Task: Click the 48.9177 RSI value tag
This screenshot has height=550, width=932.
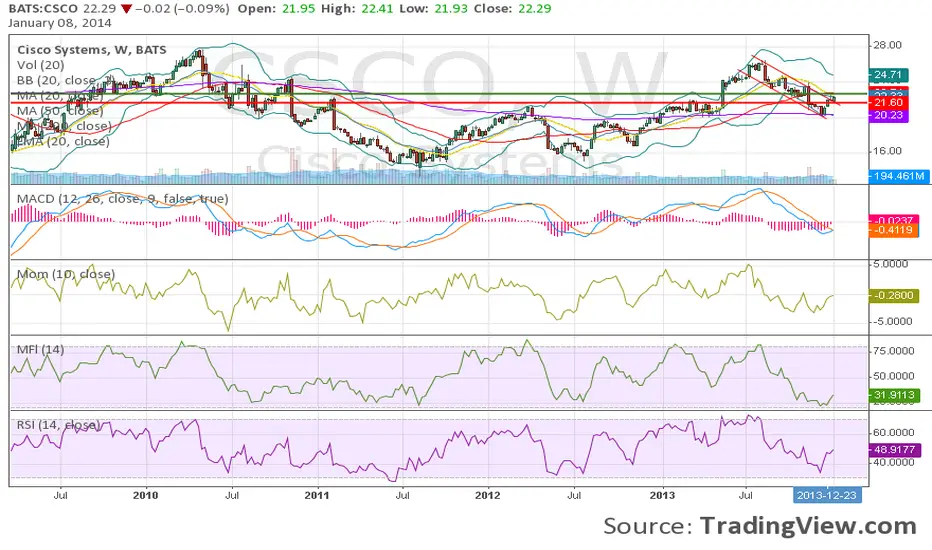Action: (895, 450)
